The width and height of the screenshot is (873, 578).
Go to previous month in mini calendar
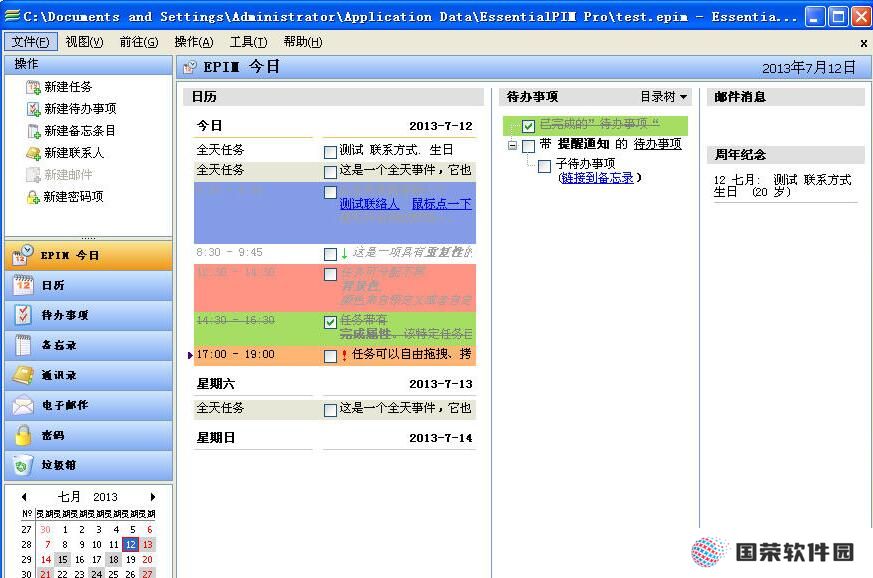24,497
